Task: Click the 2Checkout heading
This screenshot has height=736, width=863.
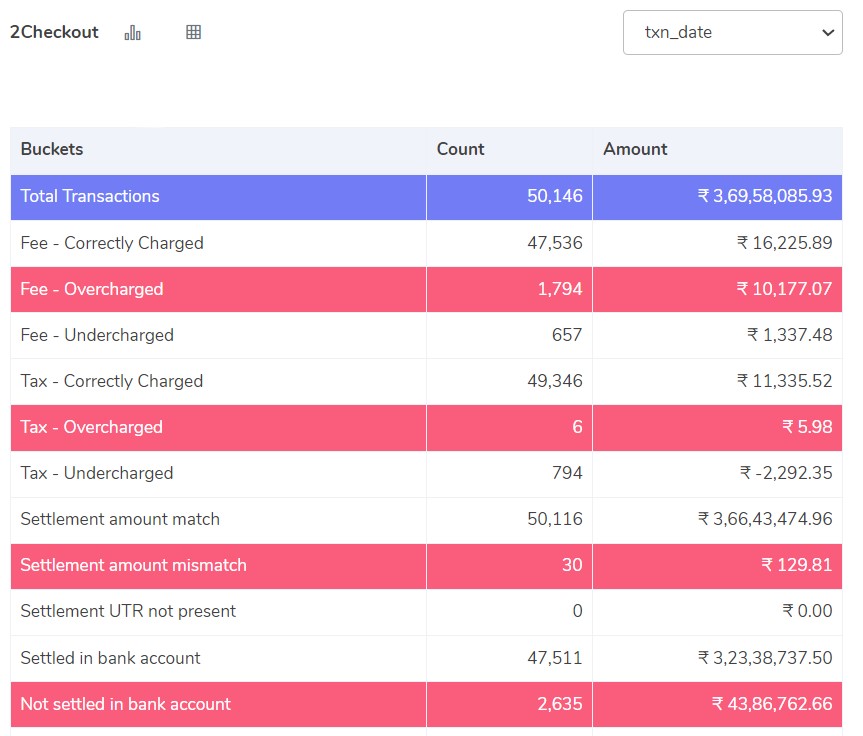Action: (x=54, y=32)
